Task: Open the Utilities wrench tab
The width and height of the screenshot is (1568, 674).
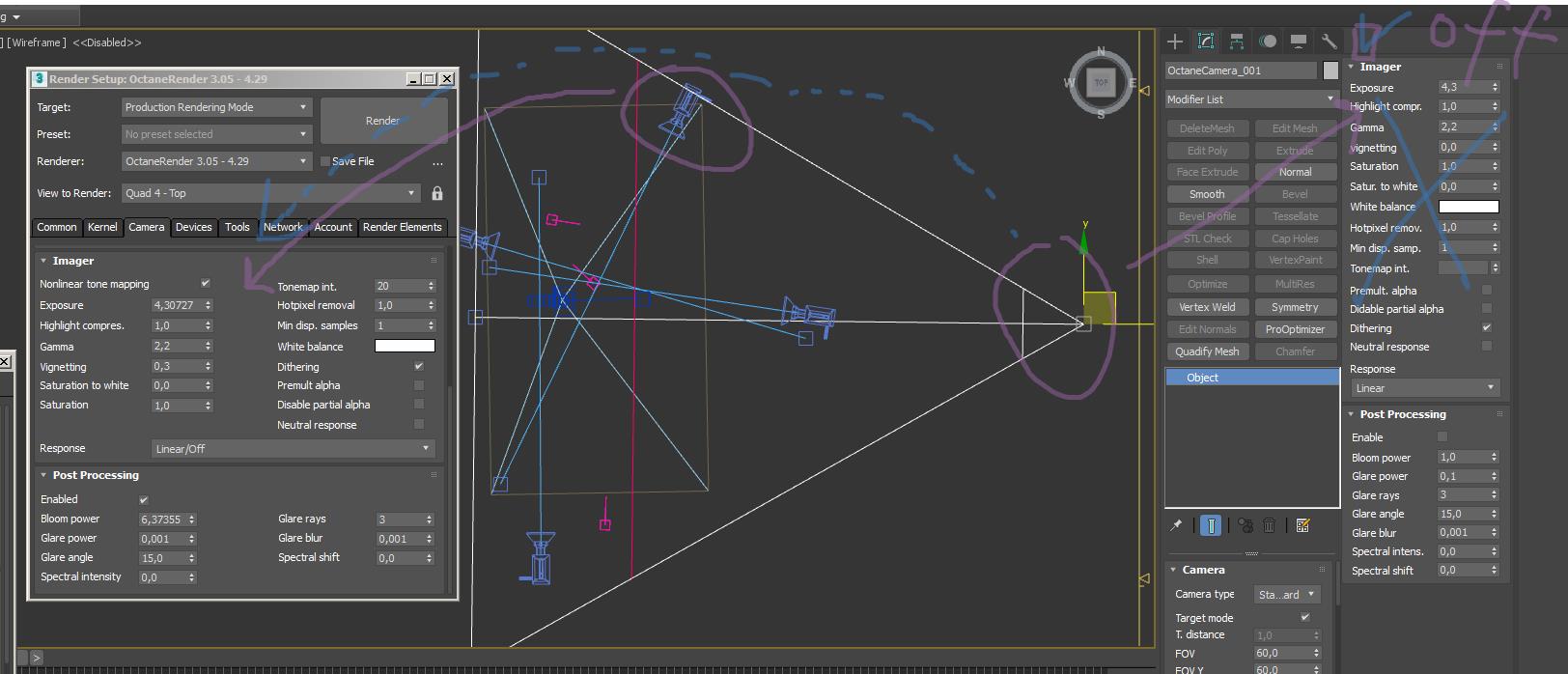Action: [x=1329, y=41]
